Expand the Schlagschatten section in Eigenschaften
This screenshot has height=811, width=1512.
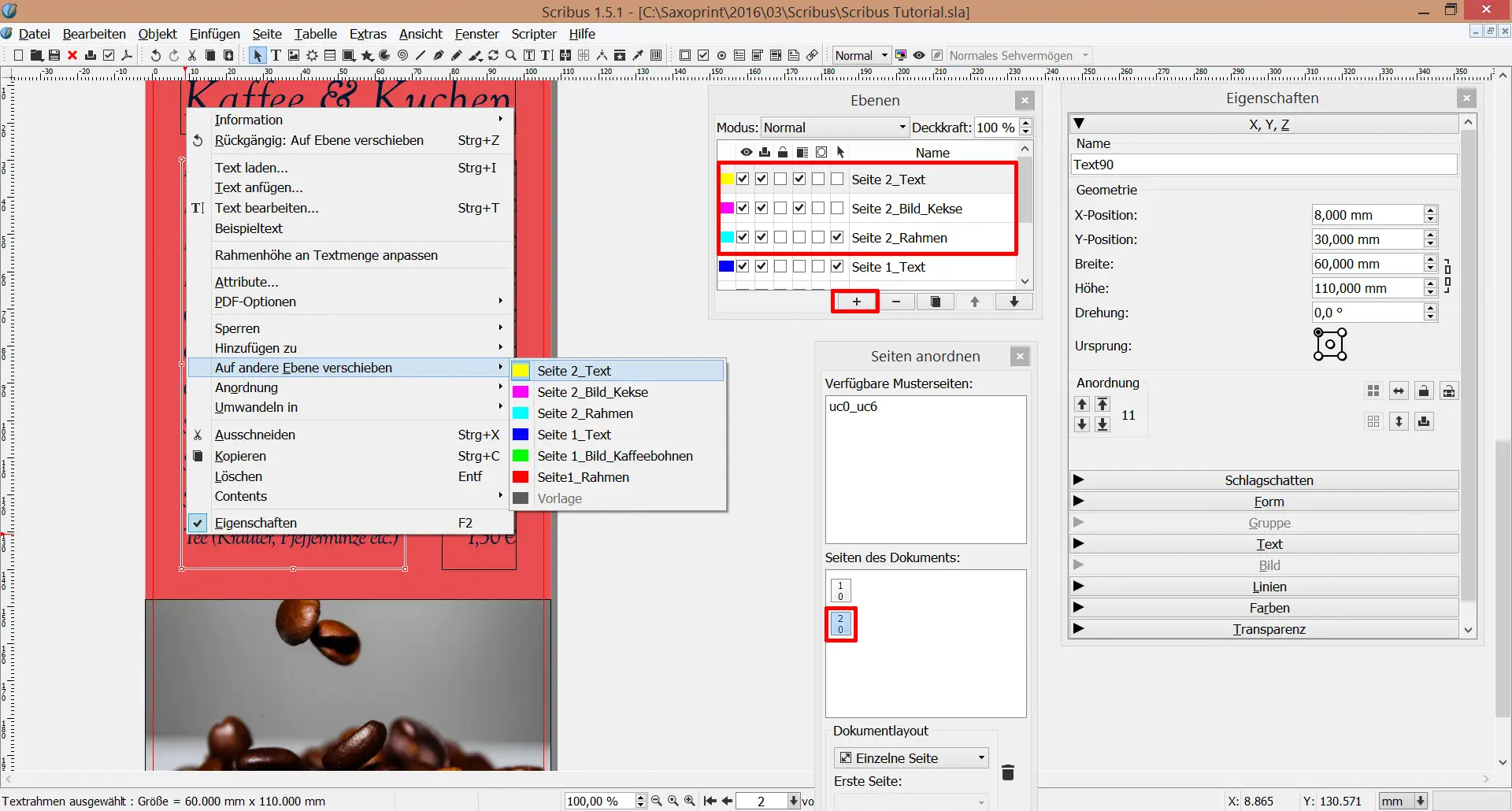coord(1268,480)
